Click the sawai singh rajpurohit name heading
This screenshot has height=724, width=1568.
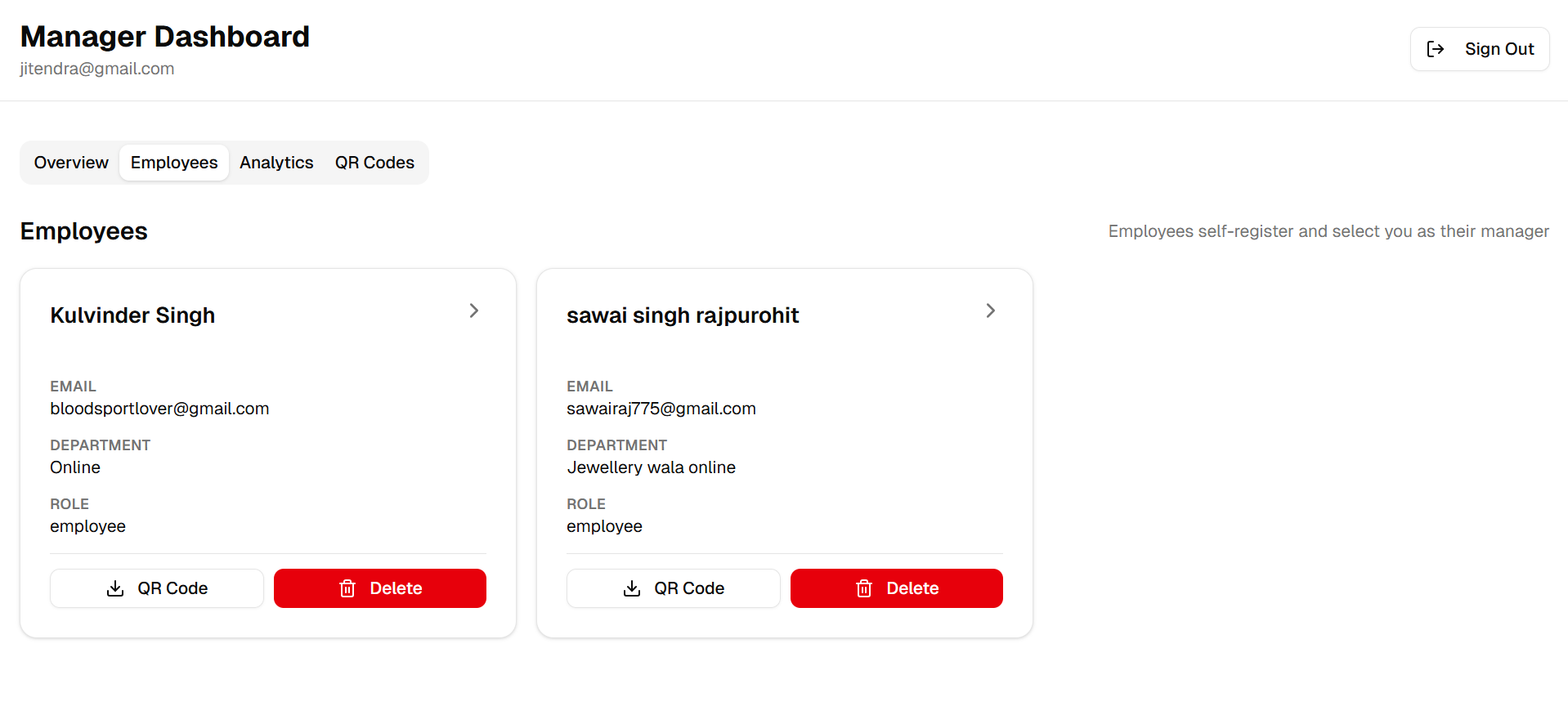coord(683,315)
